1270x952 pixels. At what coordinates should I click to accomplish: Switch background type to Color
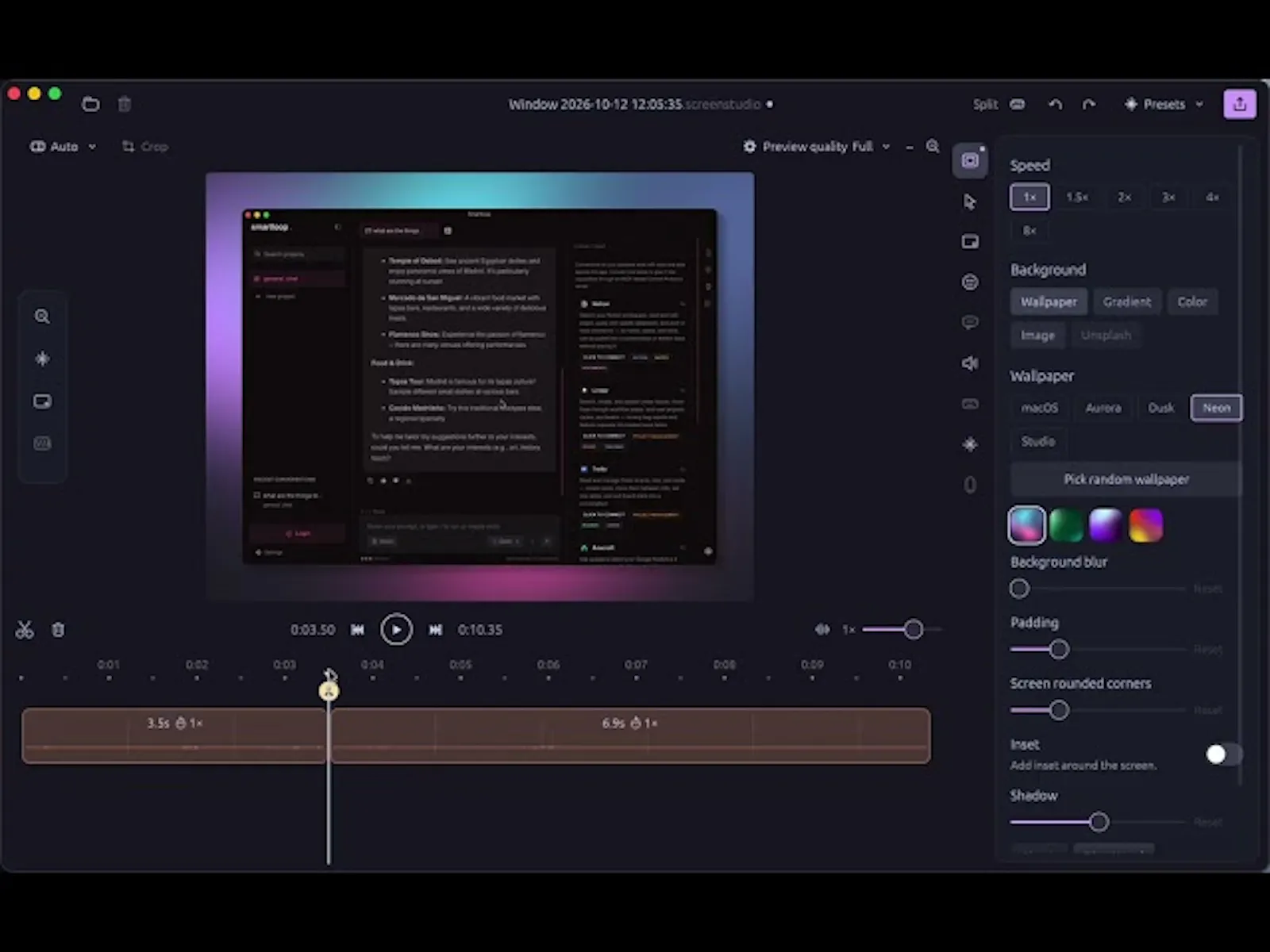click(x=1192, y=301)
